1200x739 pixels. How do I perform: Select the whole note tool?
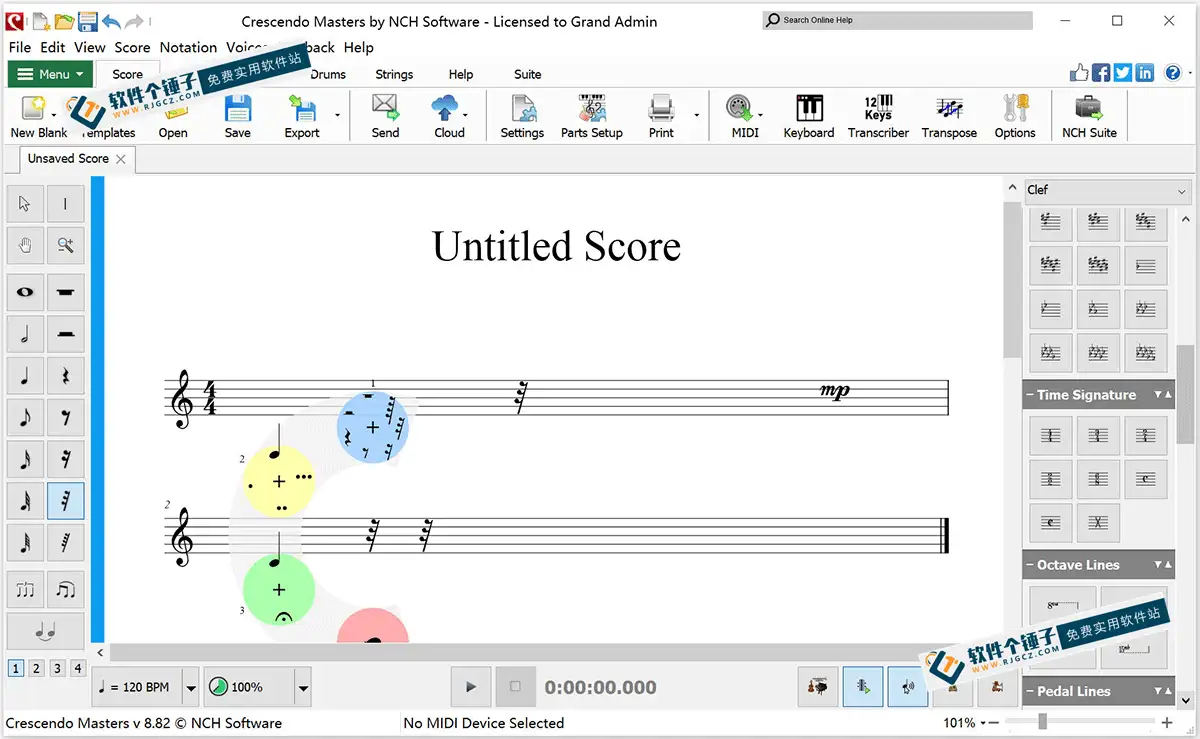pos(24,292)
